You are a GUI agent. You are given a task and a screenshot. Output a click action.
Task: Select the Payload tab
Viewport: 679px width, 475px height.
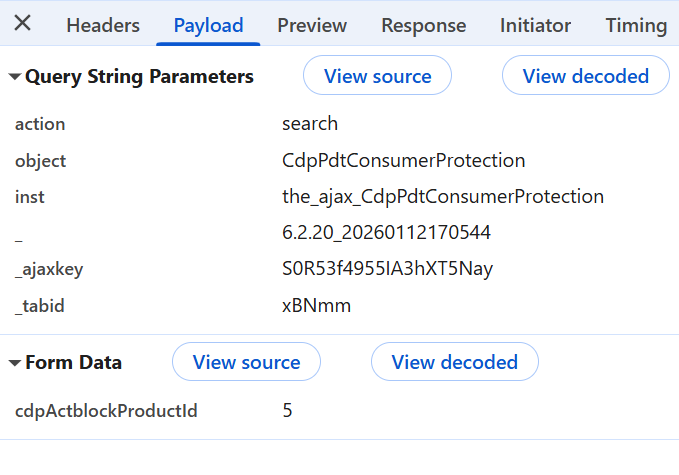pos(208,26)
